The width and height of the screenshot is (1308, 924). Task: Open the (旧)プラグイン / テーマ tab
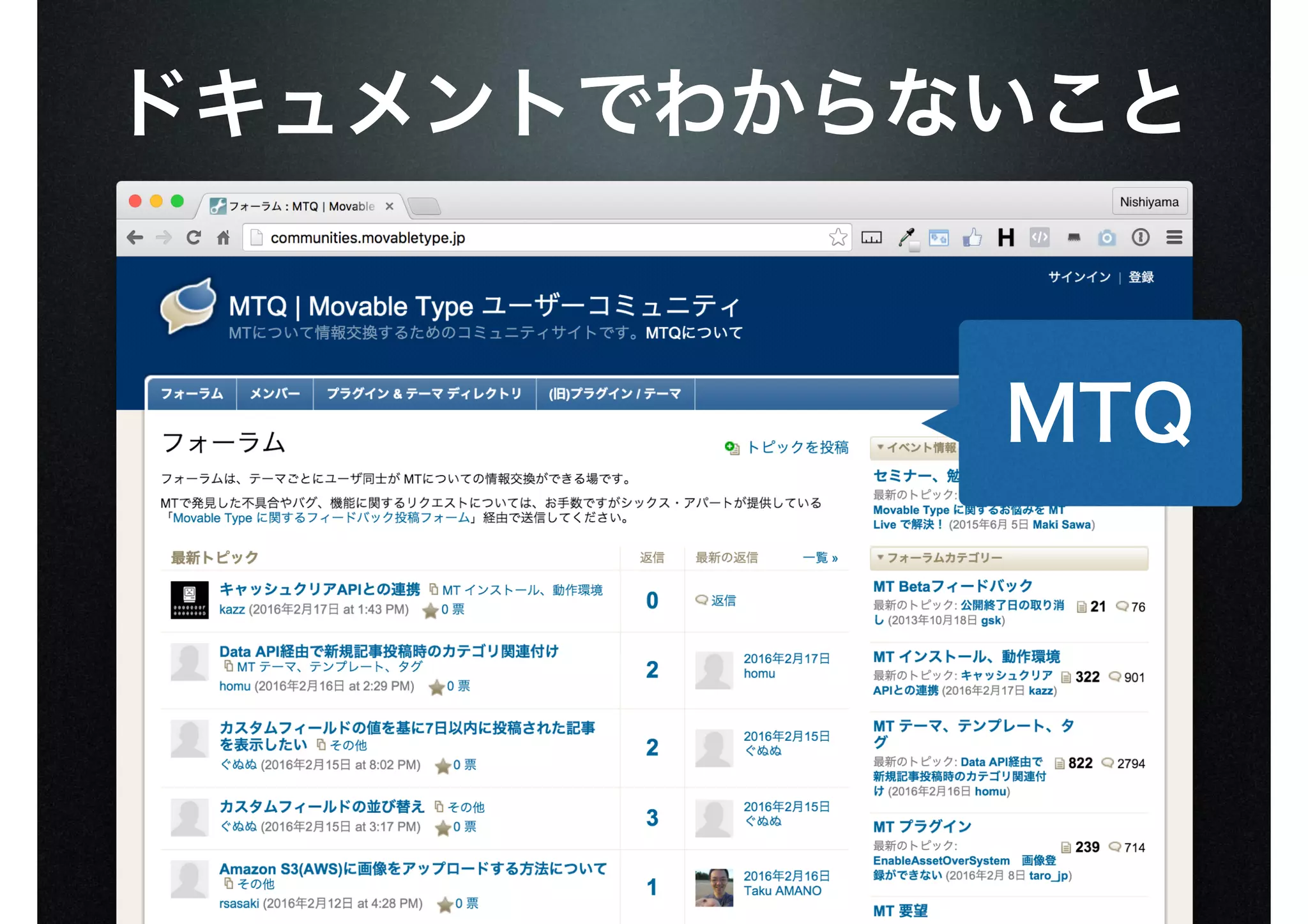[x=615, y=393]
